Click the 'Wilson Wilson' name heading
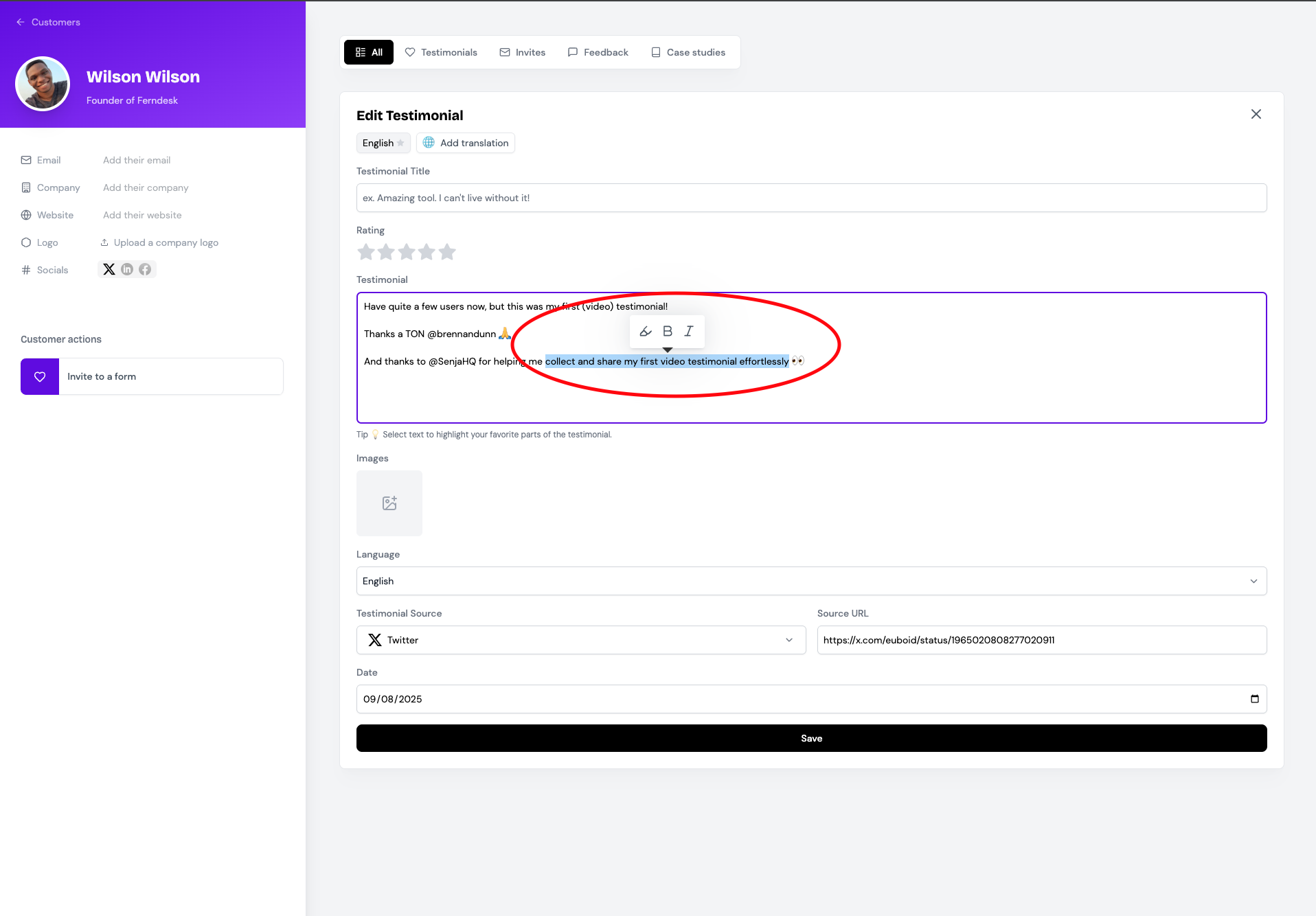Screen dimensions: 1316x916 [143, 77]
